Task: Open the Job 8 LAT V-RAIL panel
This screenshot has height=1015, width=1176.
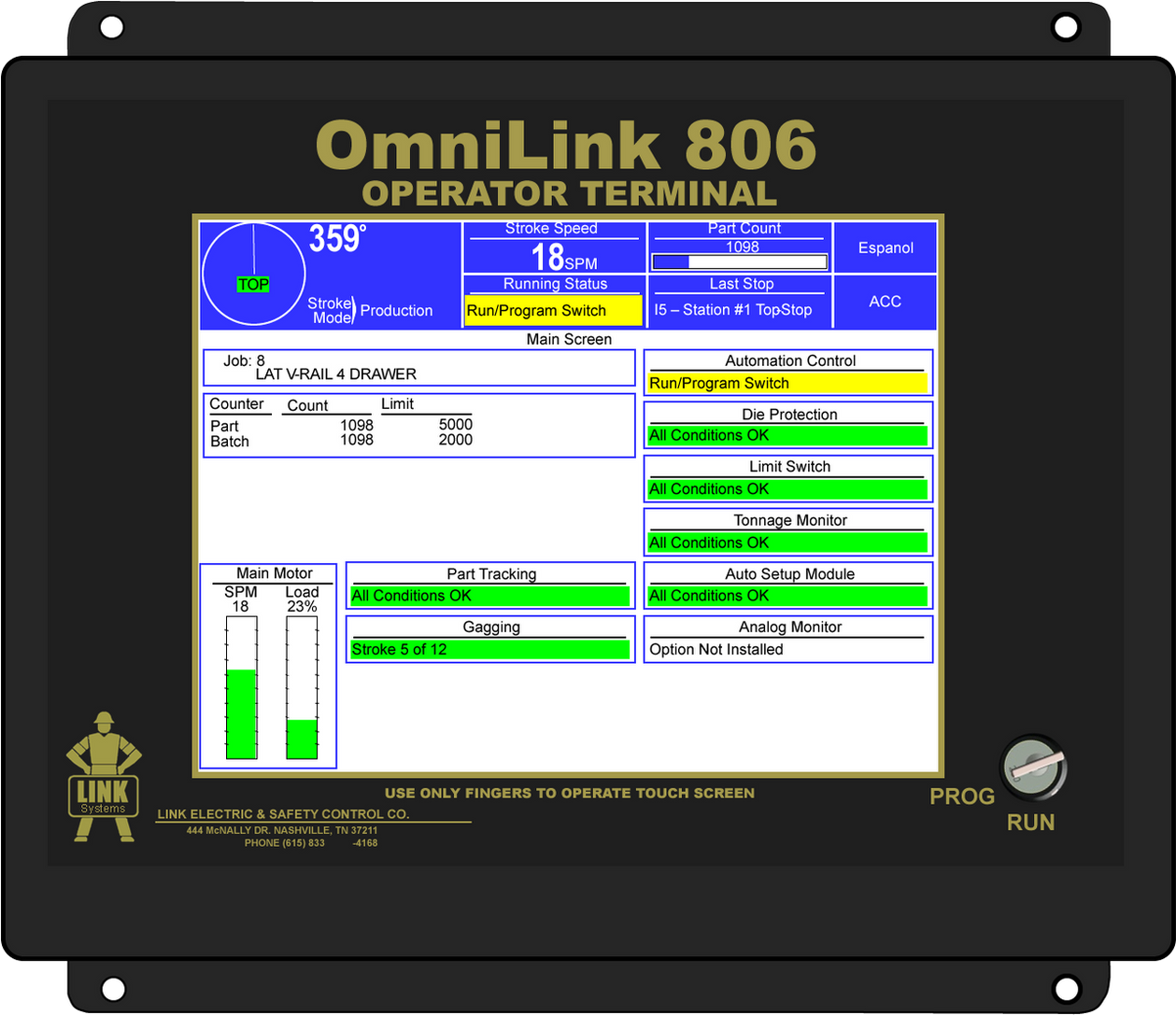Action: pyautogui.click(x=419, y=368)
